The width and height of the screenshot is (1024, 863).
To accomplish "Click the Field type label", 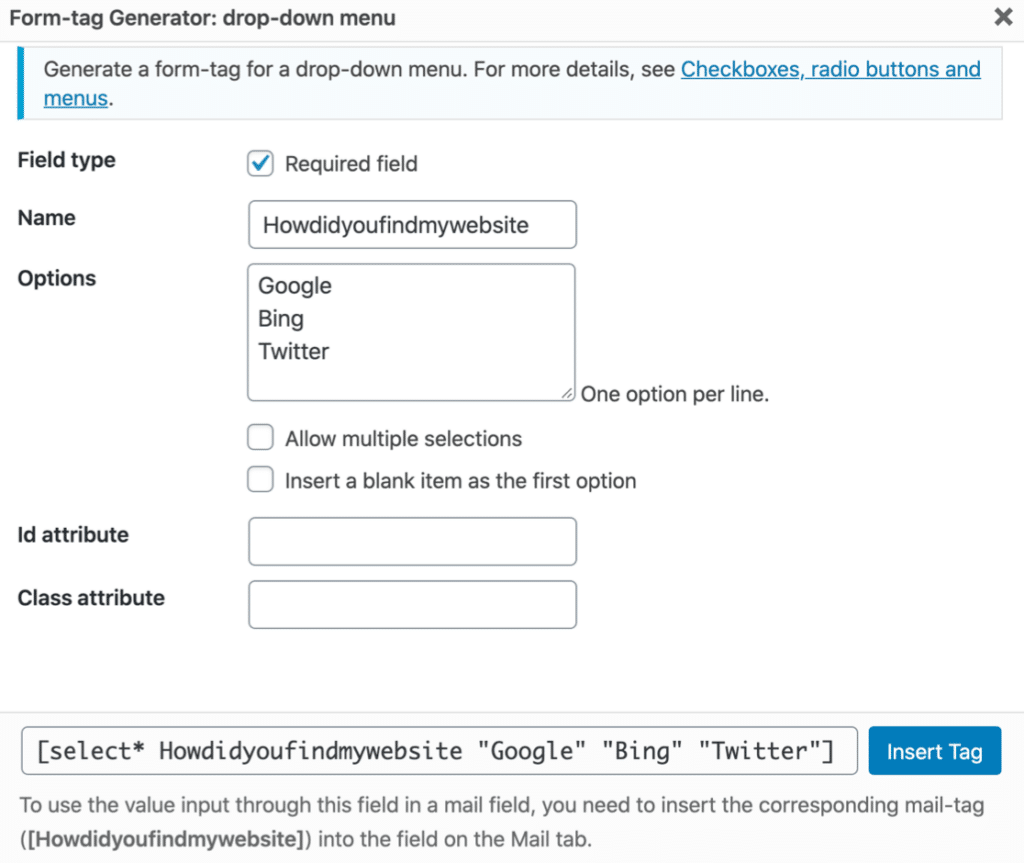I will (x=66, y=160).
